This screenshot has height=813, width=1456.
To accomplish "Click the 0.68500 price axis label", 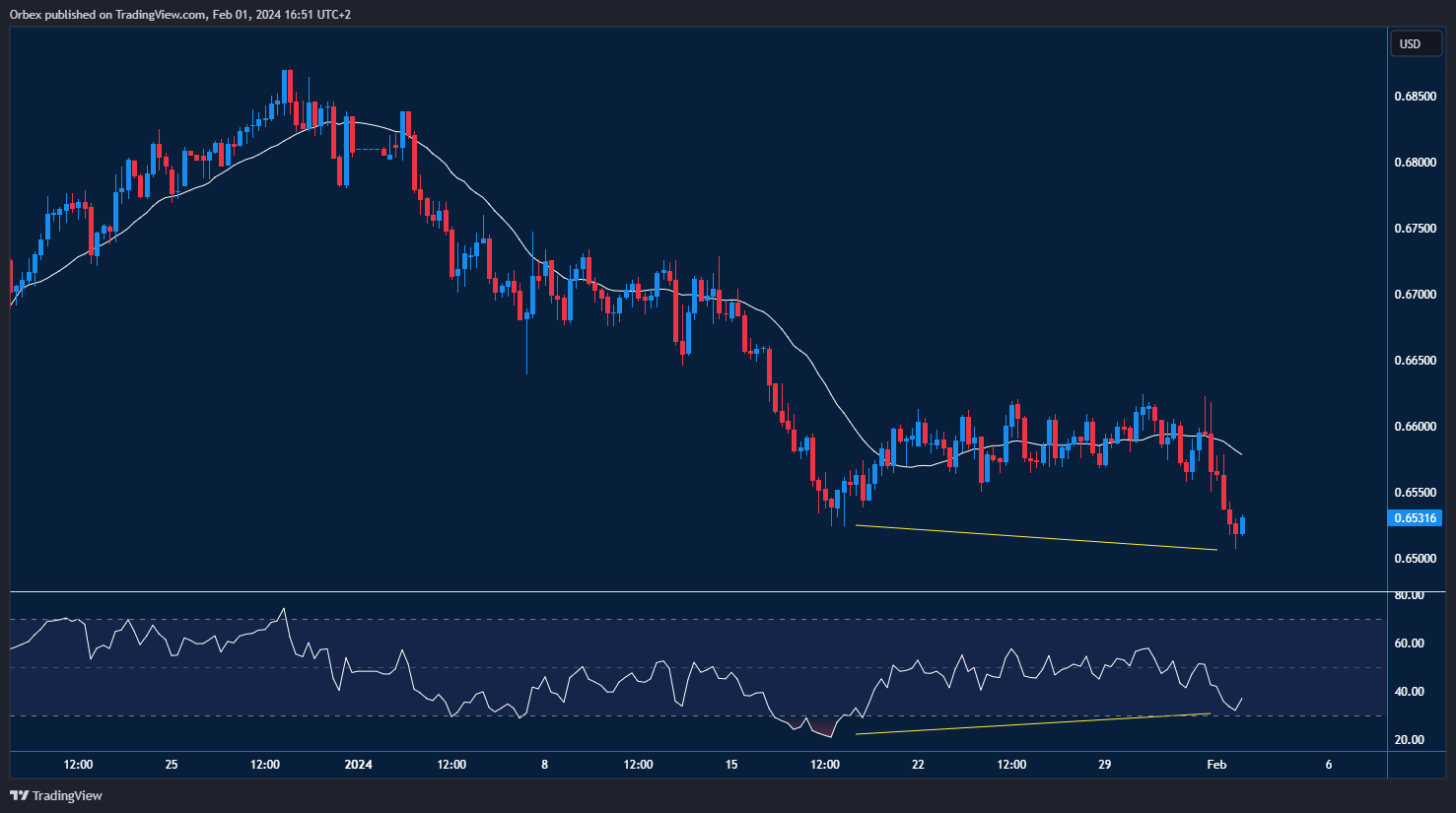I will coord(1415,97).
